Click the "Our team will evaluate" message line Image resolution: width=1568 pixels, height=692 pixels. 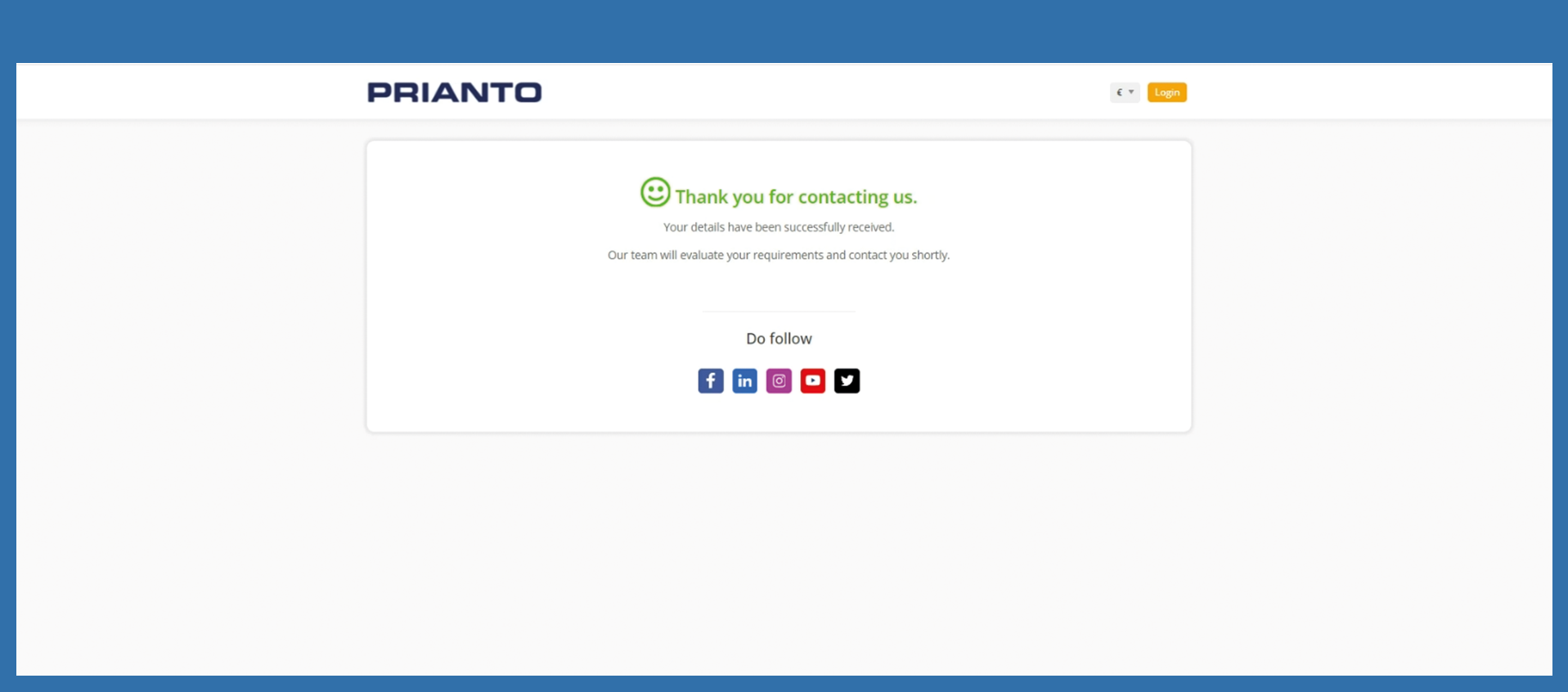(779, 255)
